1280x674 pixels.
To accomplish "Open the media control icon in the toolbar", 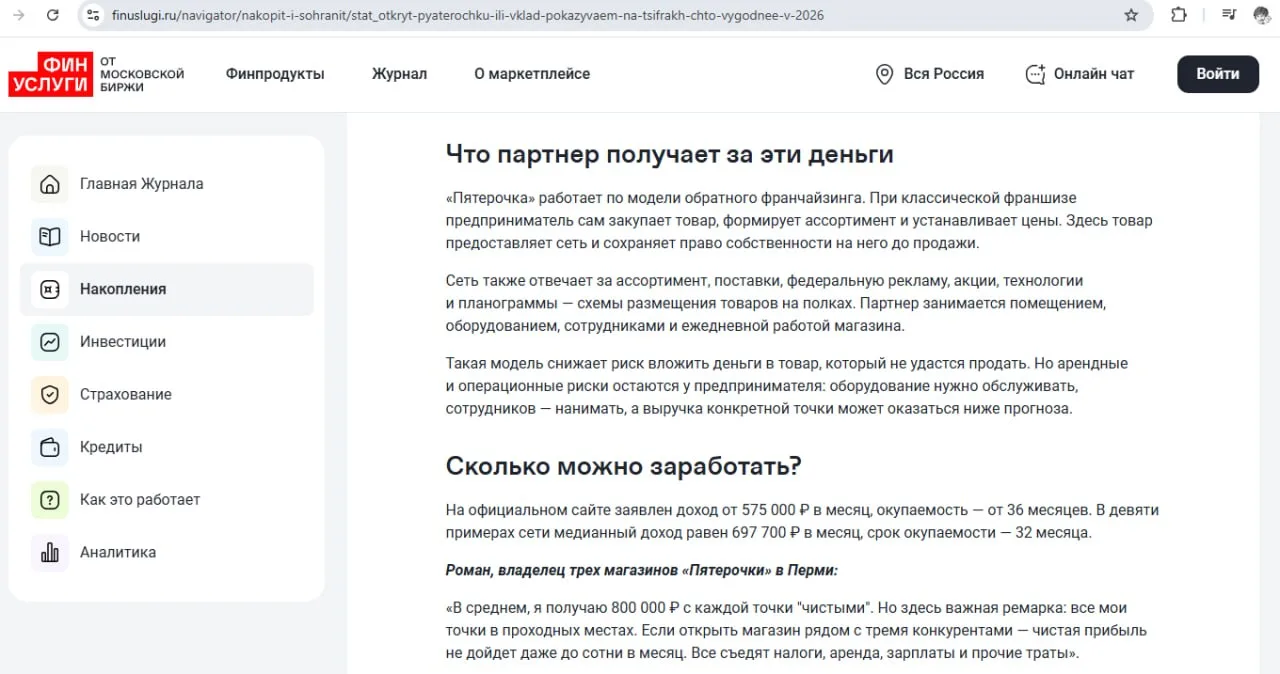I will coord(1229,15).
